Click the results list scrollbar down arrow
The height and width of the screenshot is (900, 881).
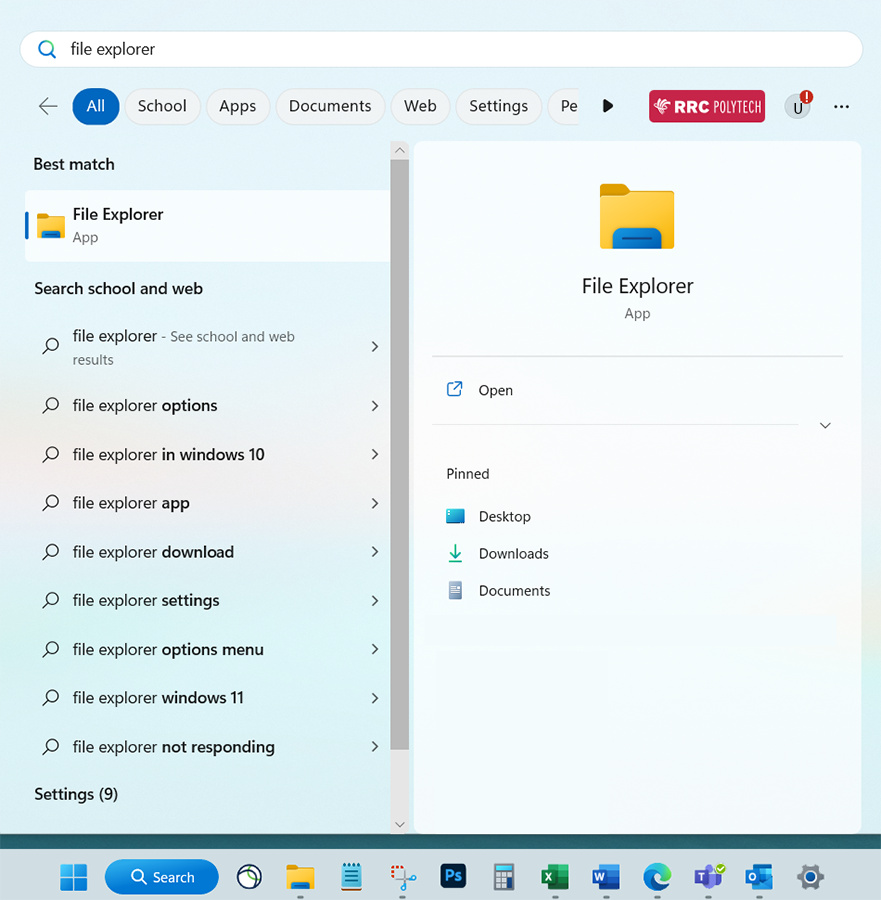(x=399, y=824)
